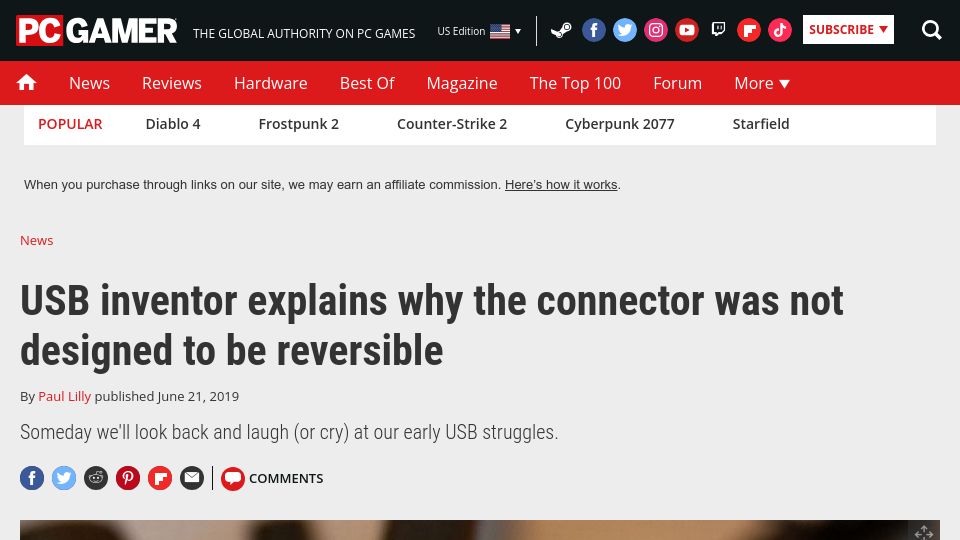The image size is (960, 540).
Task: Open the Best Of nav item
Action: click(367, 83)
